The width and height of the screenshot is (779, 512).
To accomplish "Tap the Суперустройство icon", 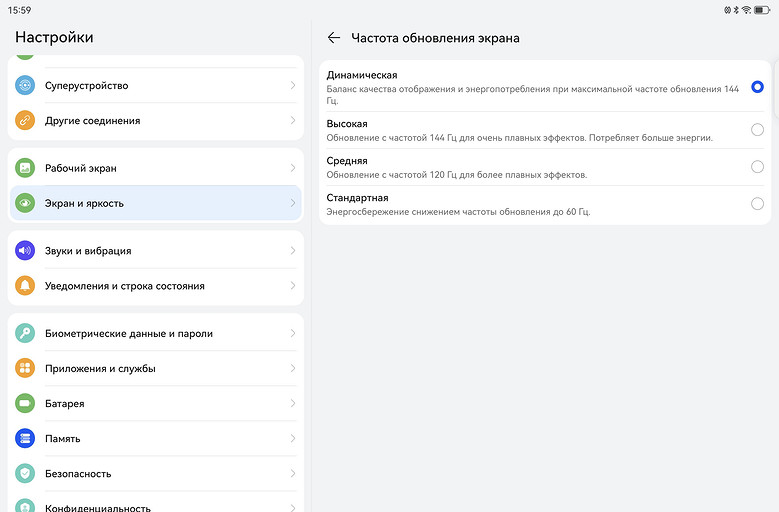I will pyautogui.click(x=25, y=86).
